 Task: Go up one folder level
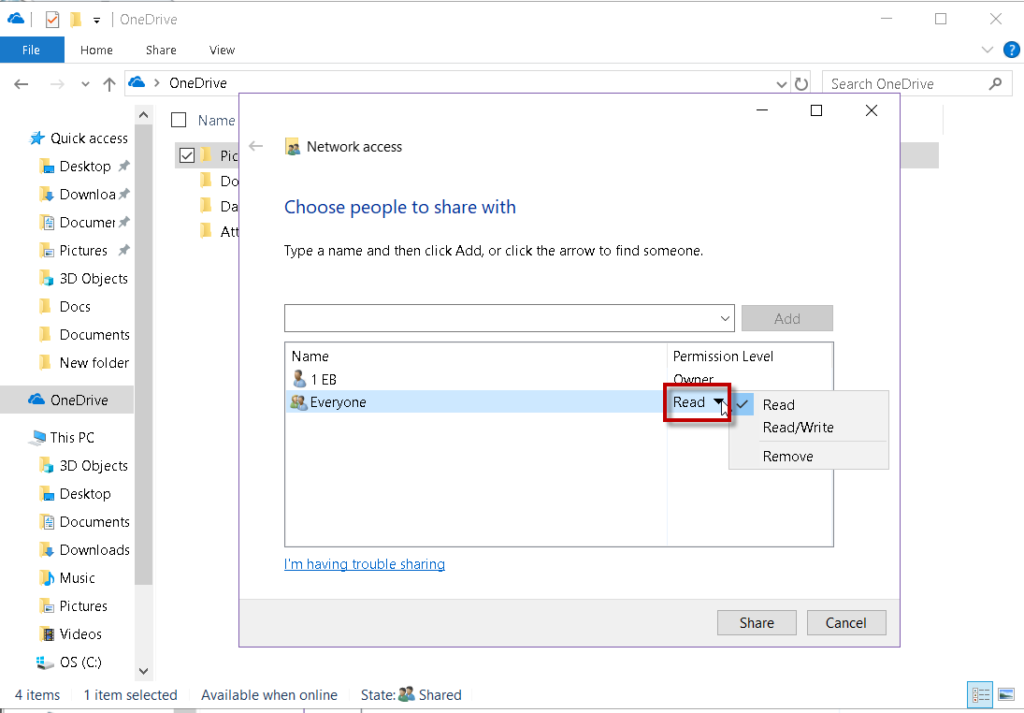click(x=109, y=84)
